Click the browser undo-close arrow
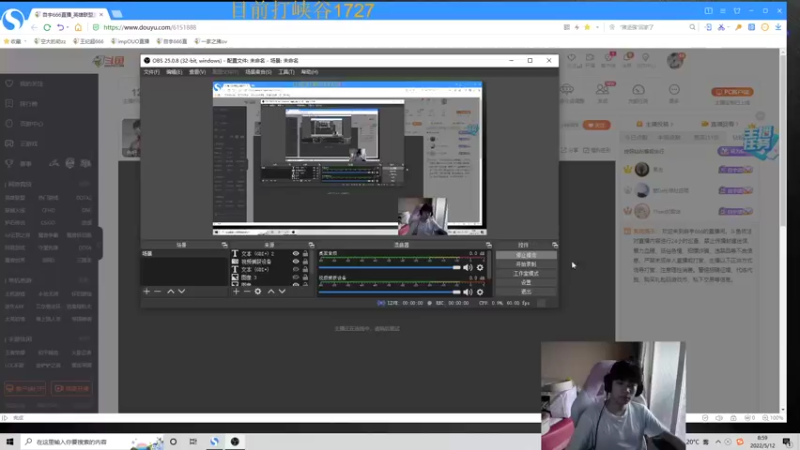This screenshot has height=450, width=800. pyautogui.click(x=60, y=27)
